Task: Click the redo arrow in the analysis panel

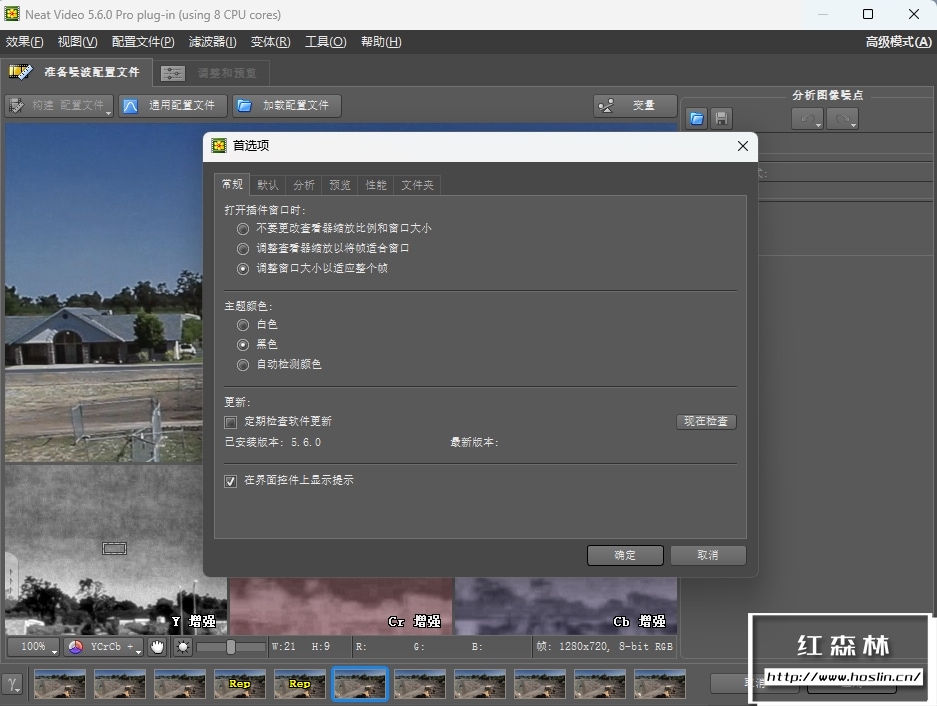Action: tap(841, 118)
